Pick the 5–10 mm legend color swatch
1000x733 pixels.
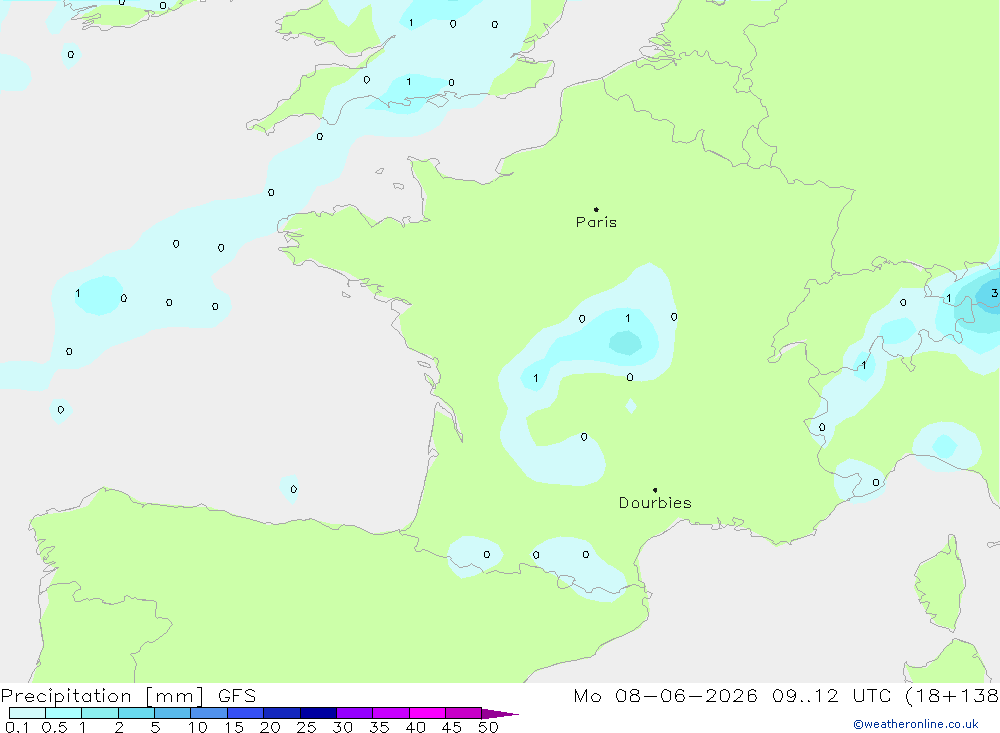pos(173,713)
